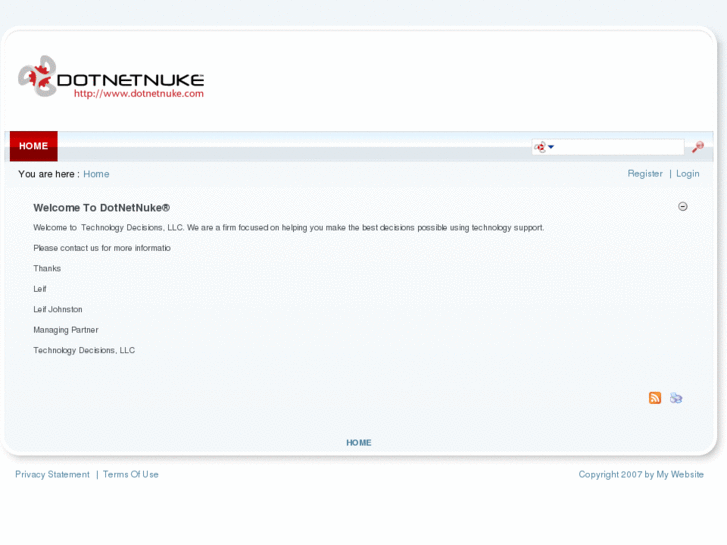Click the bottom HOME footer link

pos(359,442)
